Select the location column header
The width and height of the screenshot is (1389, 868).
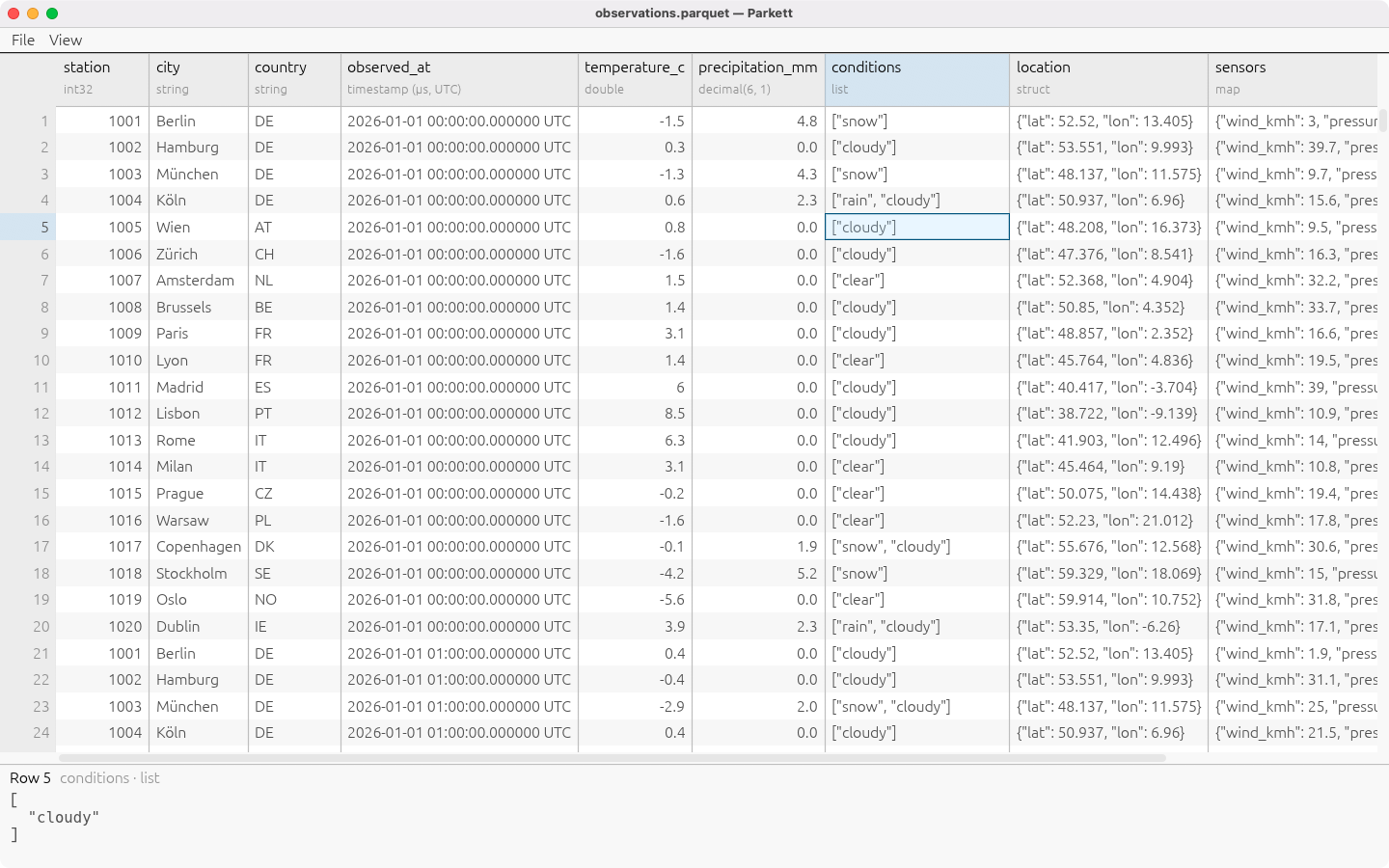[1108, 79]
